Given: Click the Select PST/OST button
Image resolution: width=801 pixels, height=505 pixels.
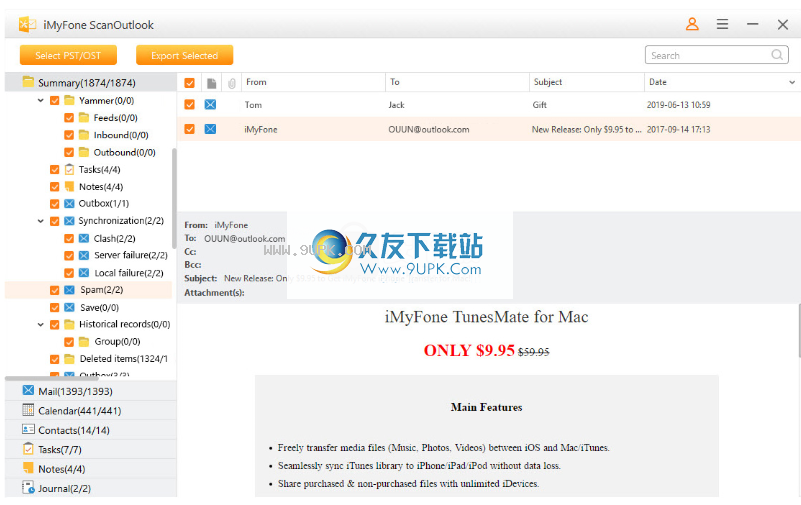Looking at the screenshot, I should coord(68,55).
